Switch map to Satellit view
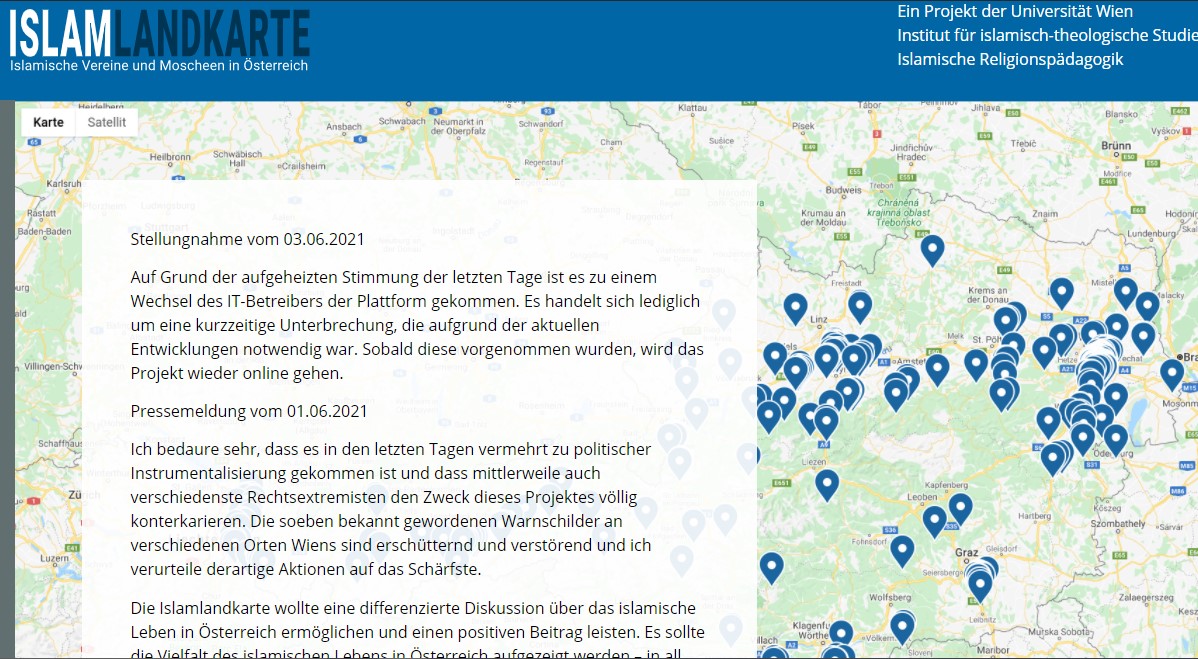The height and width of the screenshot is (659, 1198). coord(106,122)
